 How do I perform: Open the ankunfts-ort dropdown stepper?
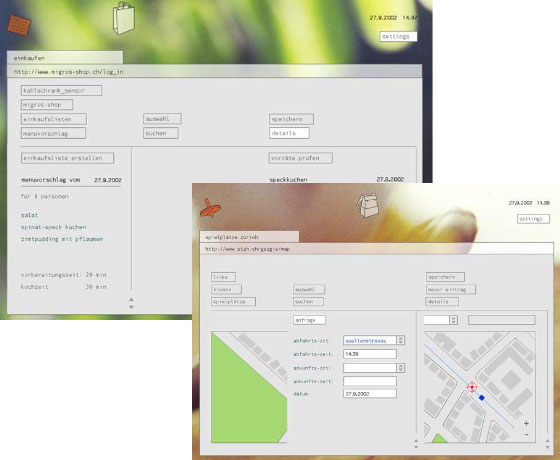[401, 368]
